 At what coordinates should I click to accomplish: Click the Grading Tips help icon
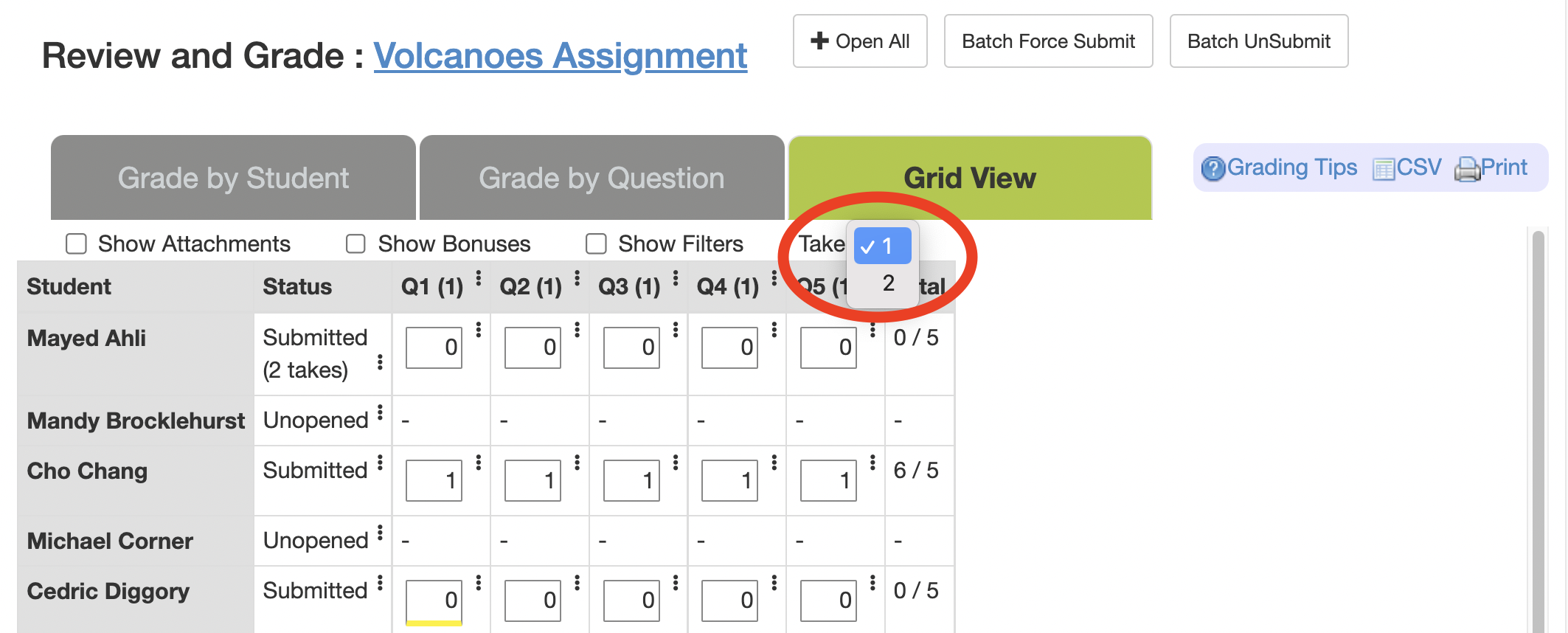pos(1213,169)
